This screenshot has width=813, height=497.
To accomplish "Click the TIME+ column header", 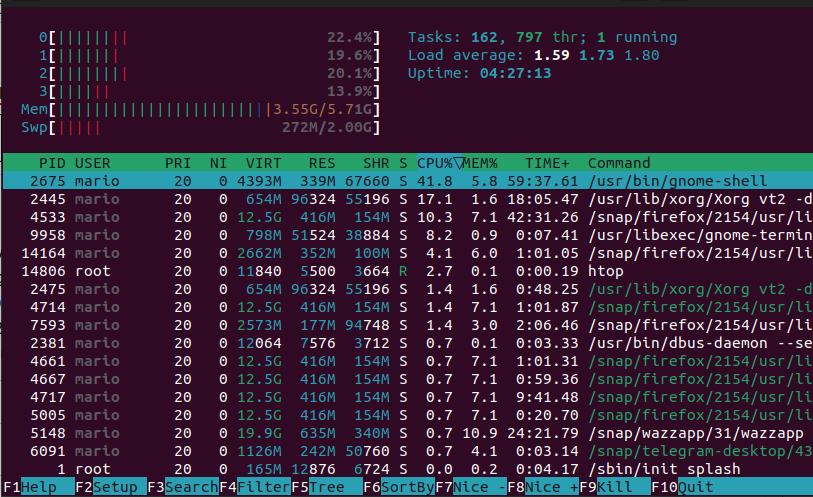I will [547, 163].
